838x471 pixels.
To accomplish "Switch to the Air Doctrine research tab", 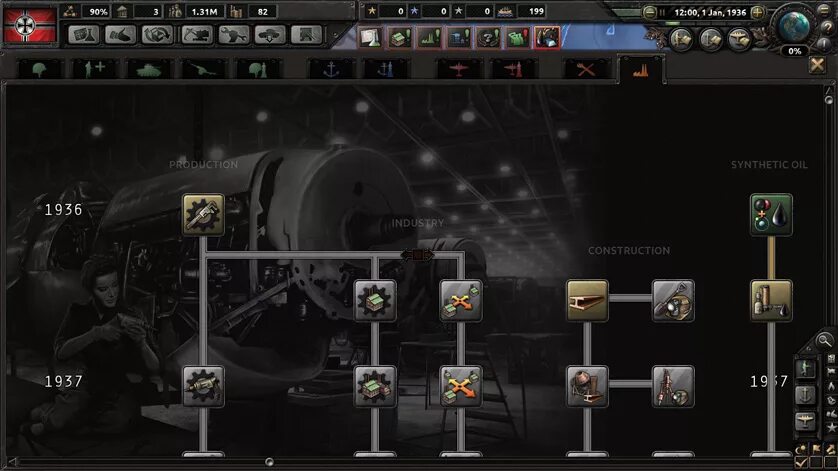I will point(513,70).
